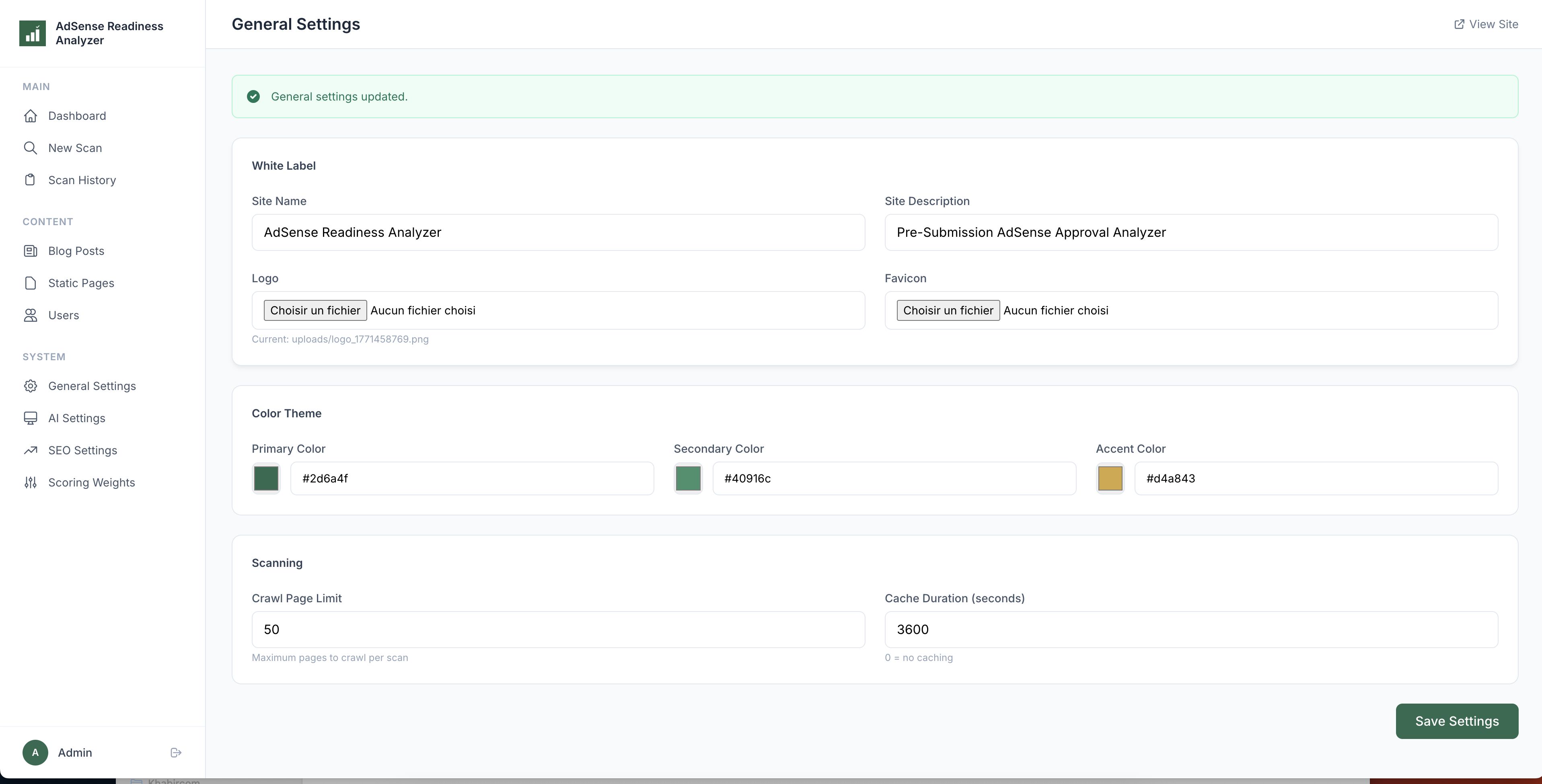Click the Scoring Weights sliders icon
Image resolution: width=1542 pixels, height=784 pixels.
coord(31,482)
